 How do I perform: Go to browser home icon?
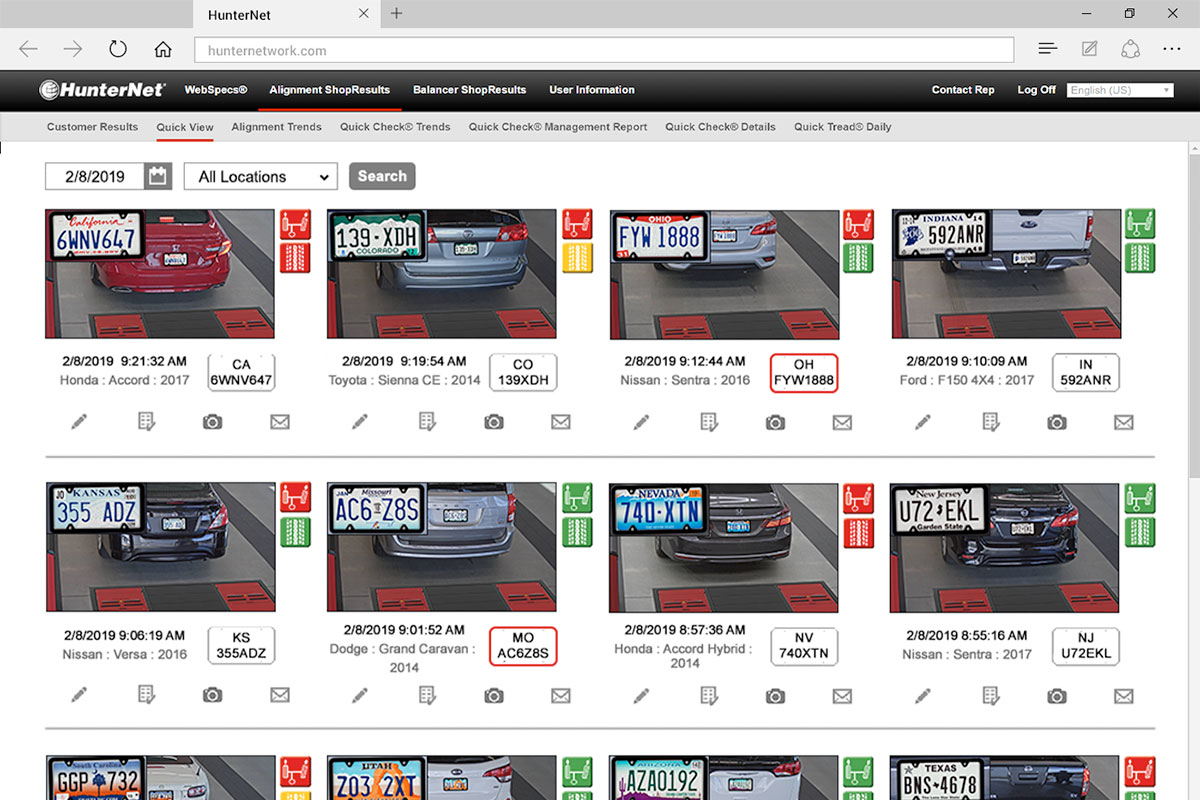pyautogui.click(x=163, y=49)
